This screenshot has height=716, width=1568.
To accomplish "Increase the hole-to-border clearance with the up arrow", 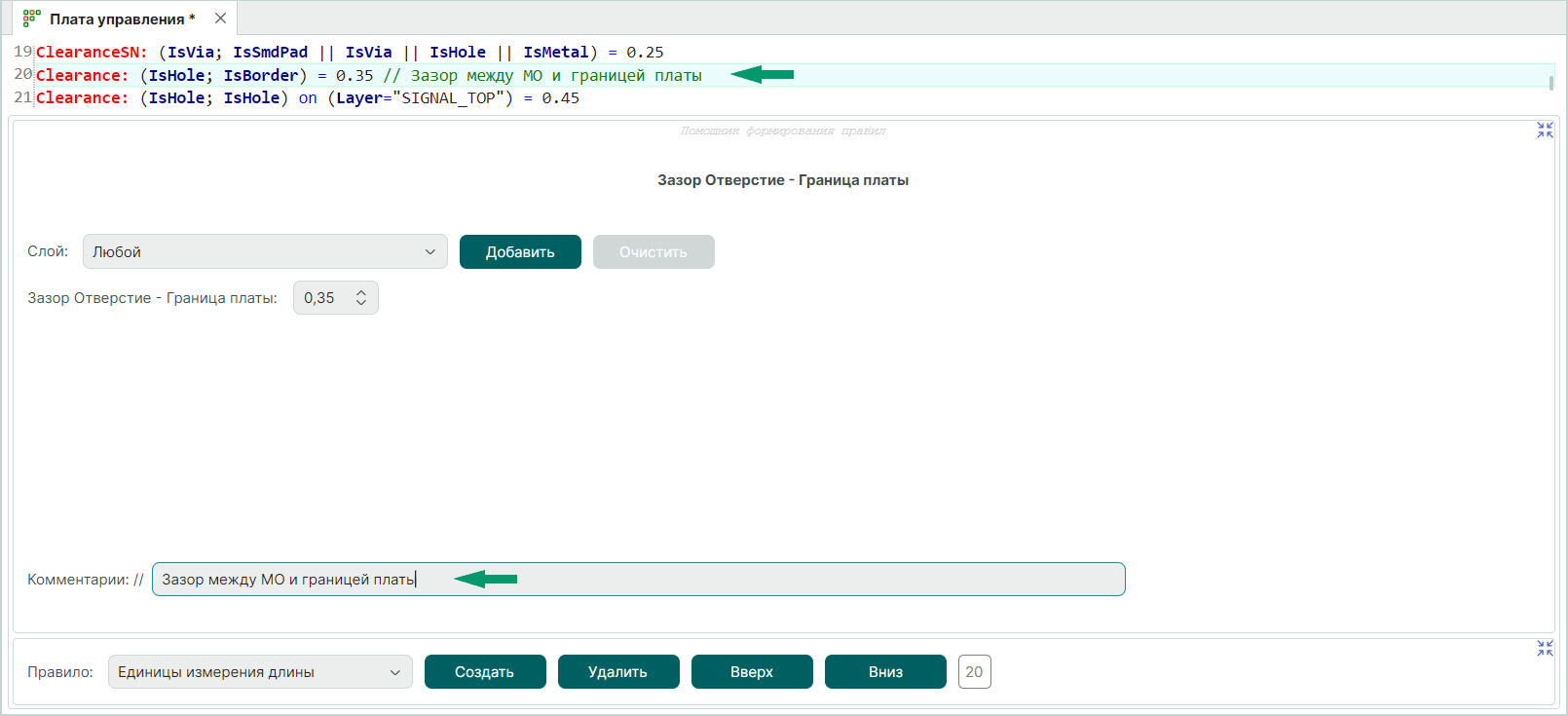I will click(361, 292).
